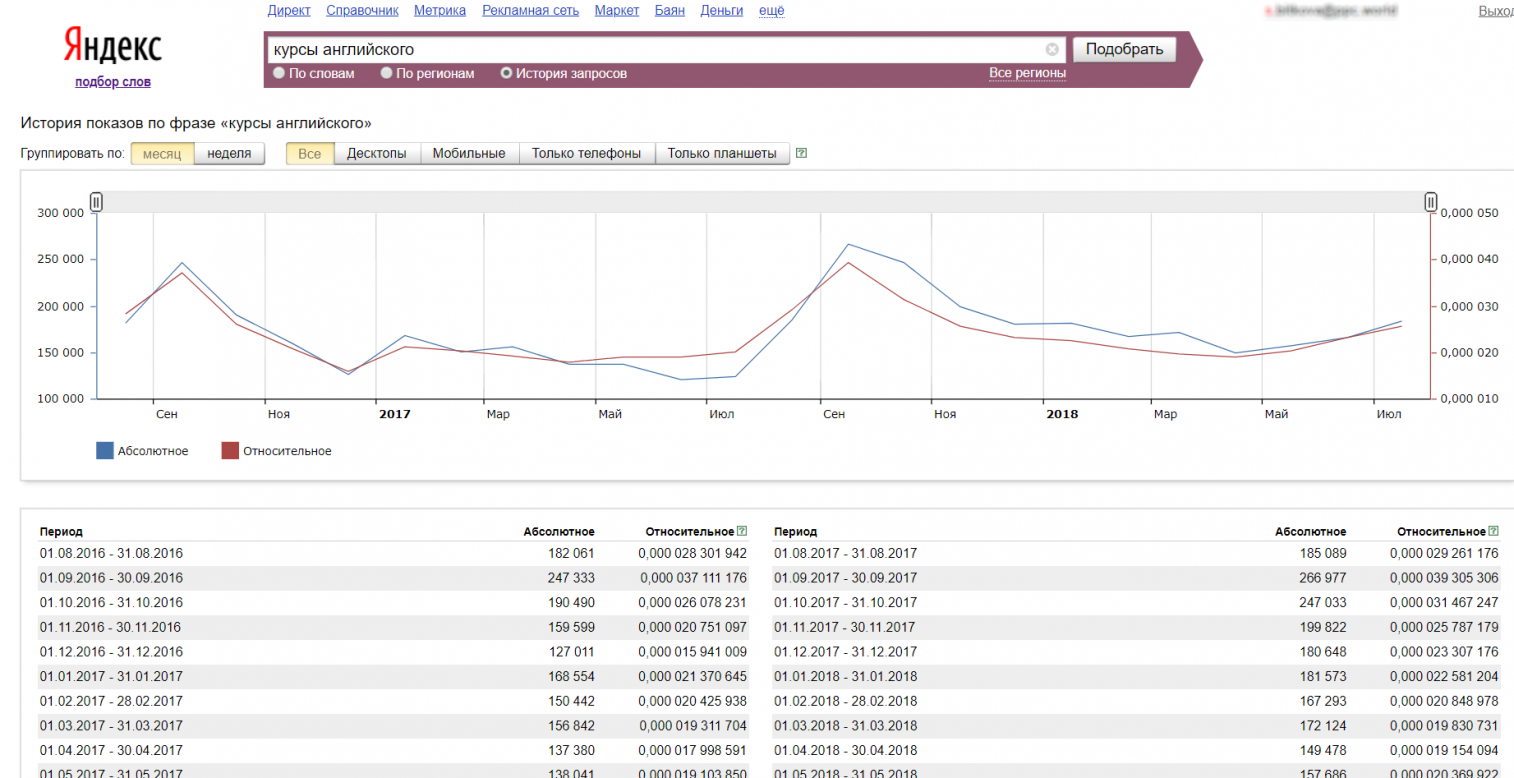This screenshot has width=1514, height=778.
Task: Group data by неделя
Action: (x=229, y=154)
